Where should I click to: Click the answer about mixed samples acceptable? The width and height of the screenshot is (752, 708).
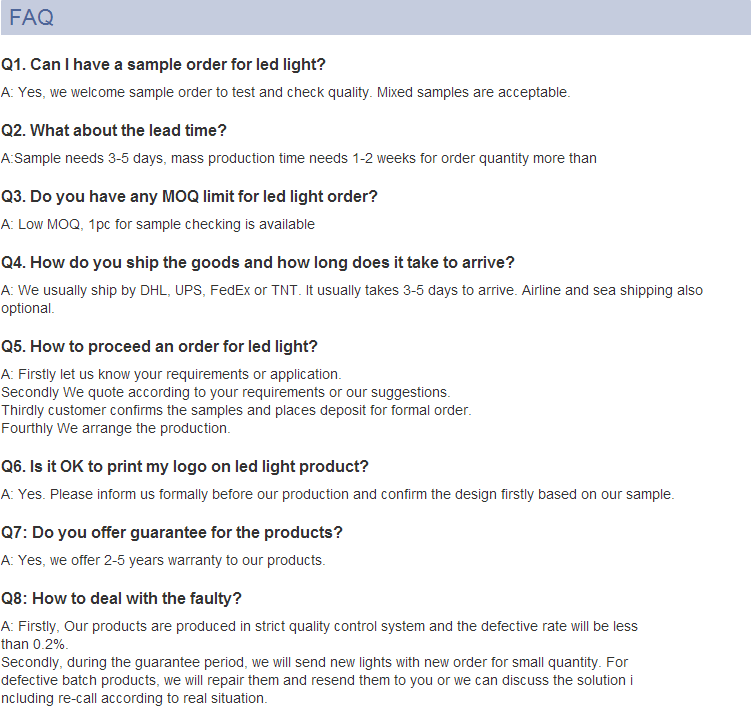pos(285,92)
